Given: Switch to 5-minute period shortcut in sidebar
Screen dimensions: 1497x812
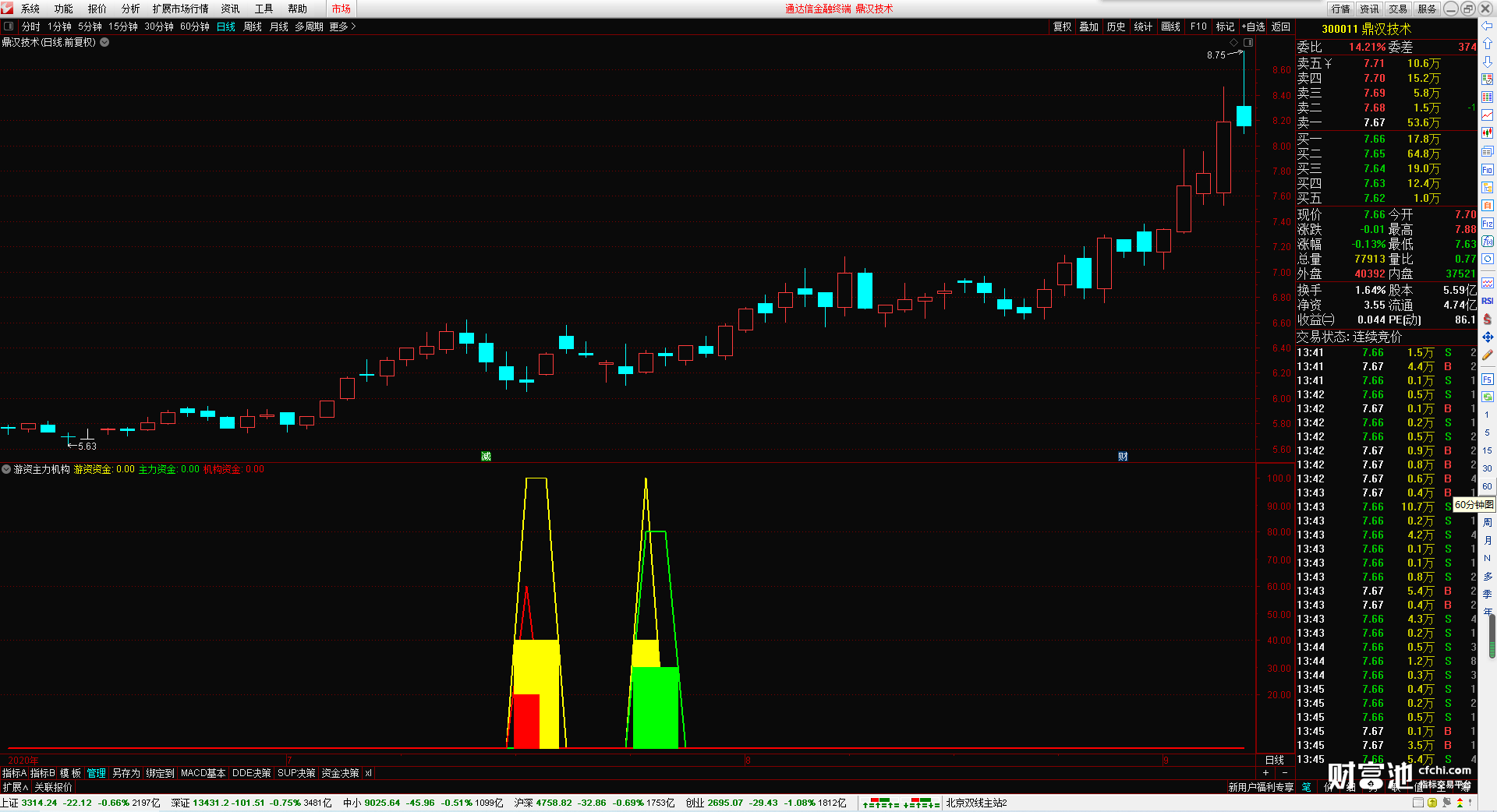Looking at the screenshot, I should 1488,432.
